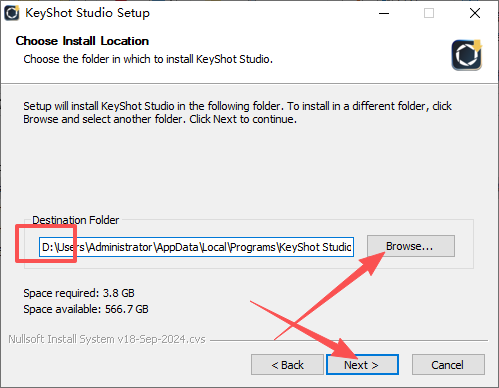The width and height of the screenshot is (499, 388).
Task: Click the setup instructions paragraph text
Action: pyautogui.click(x=237, y=113)
